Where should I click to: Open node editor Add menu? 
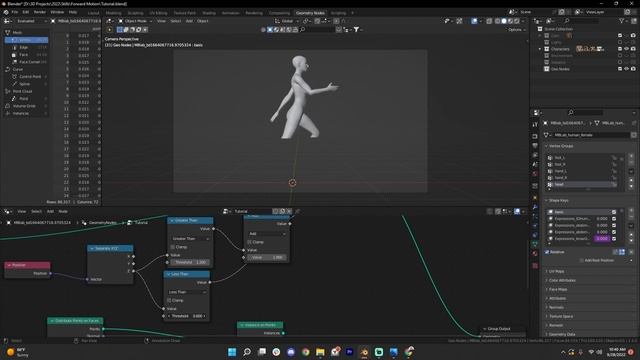point(50,211)
